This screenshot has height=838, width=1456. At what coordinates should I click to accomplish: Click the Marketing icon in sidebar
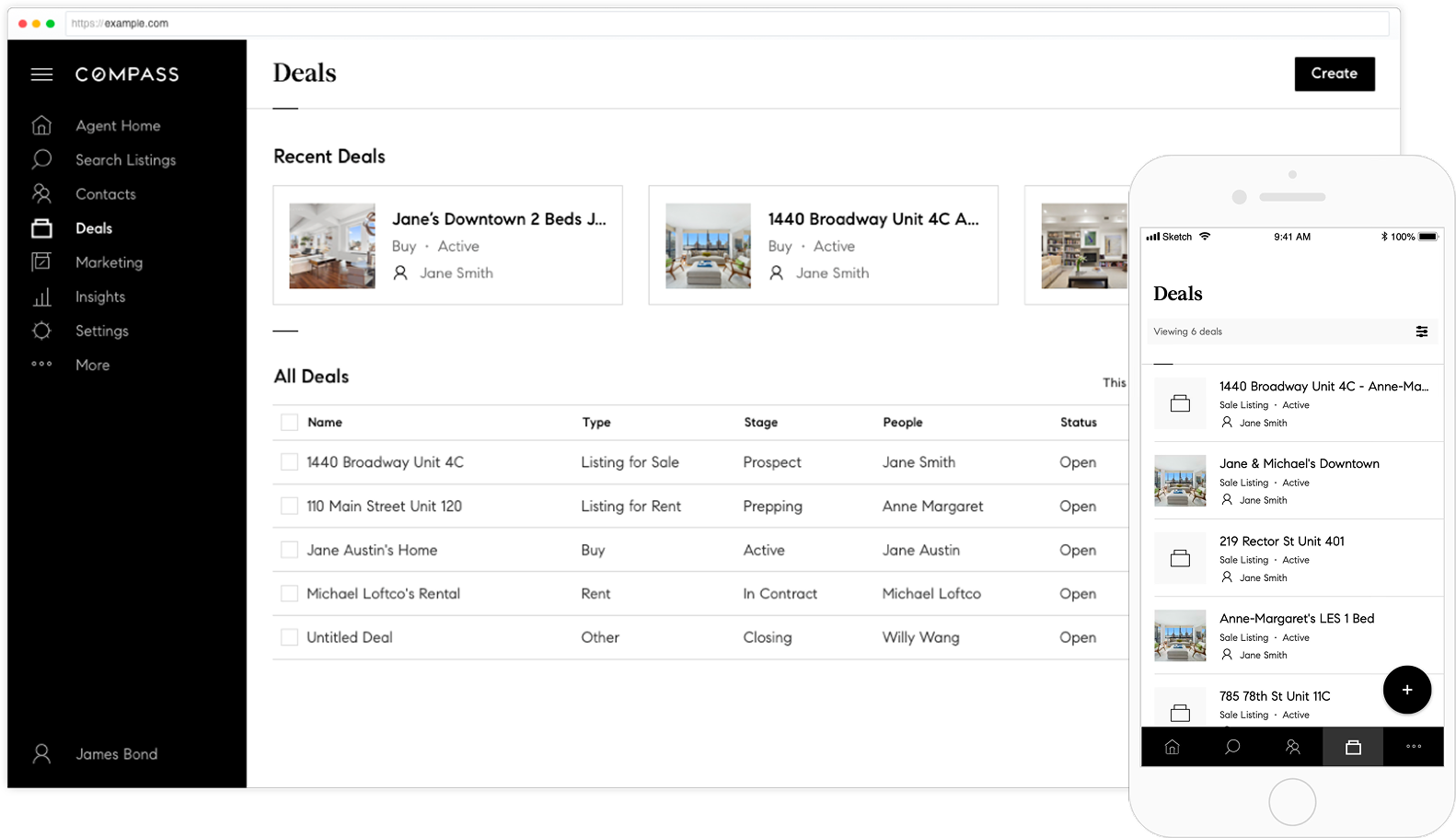coord(41,262)
